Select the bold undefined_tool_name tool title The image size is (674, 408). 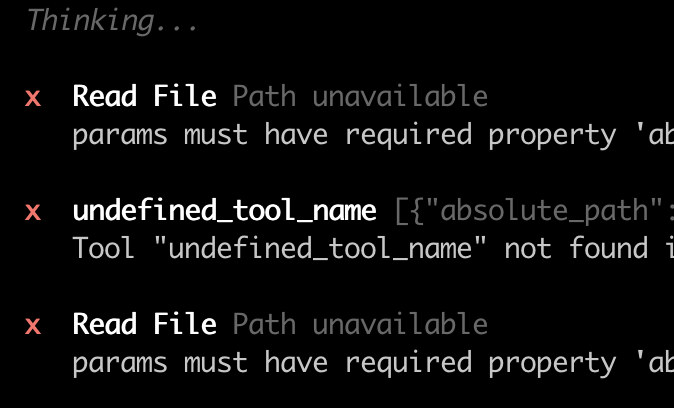(225, 210)
